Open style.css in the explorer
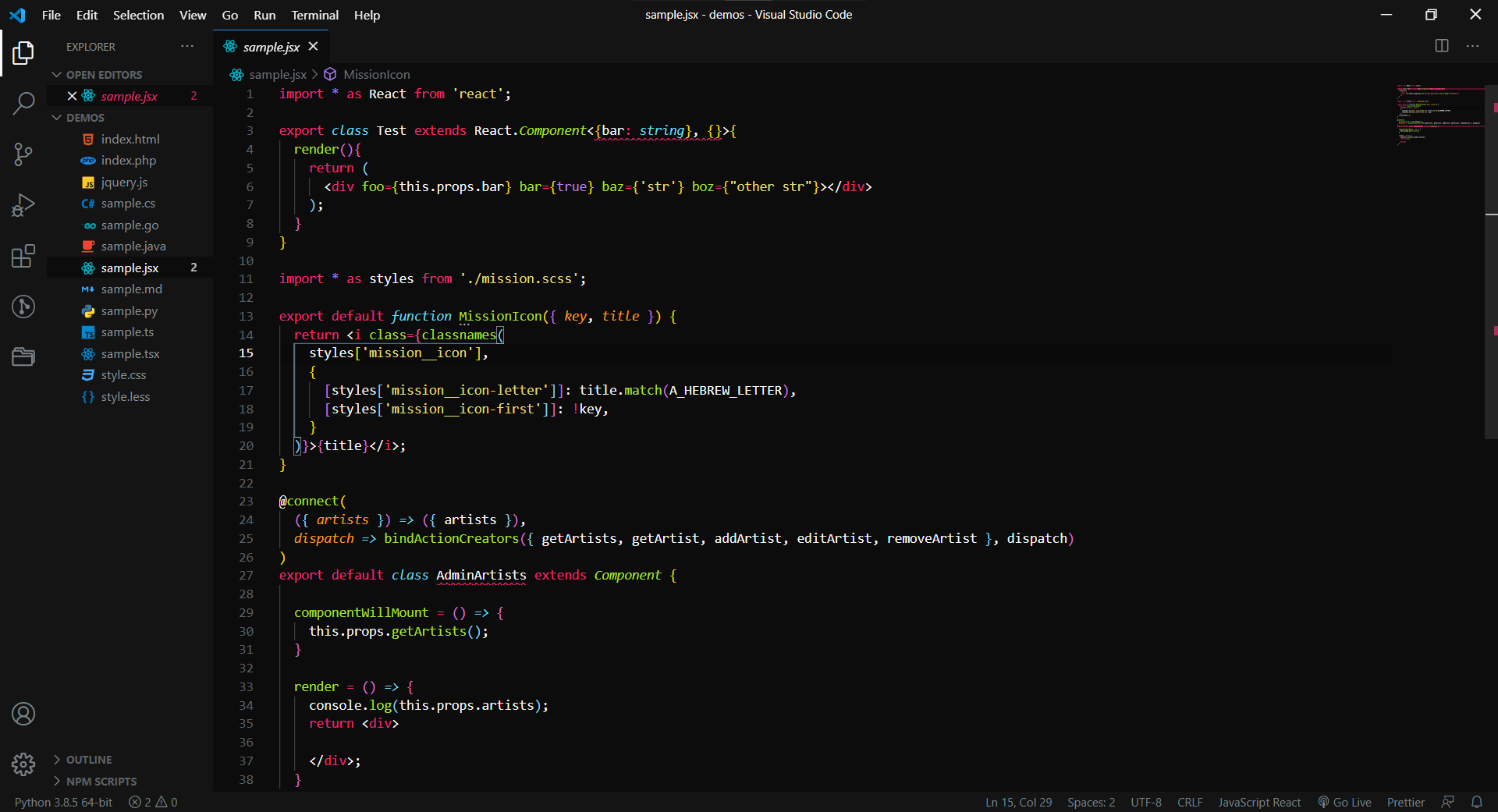This screenshot has width=1498, height=812. [123, 375]
